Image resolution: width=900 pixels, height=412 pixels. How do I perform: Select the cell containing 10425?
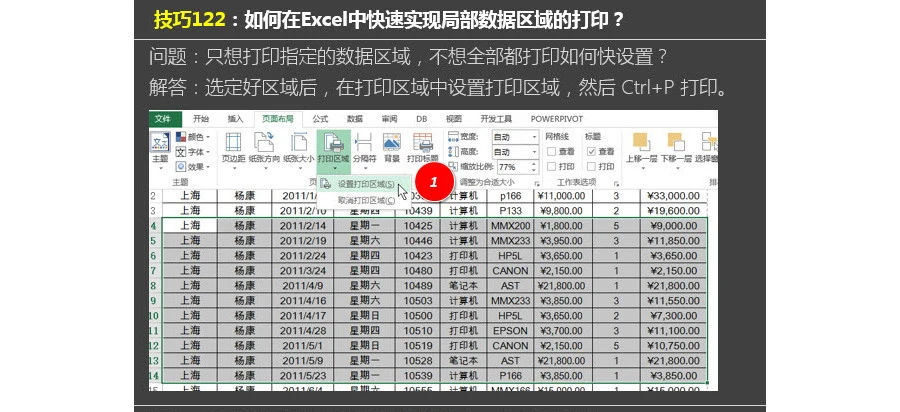(418, 226)
